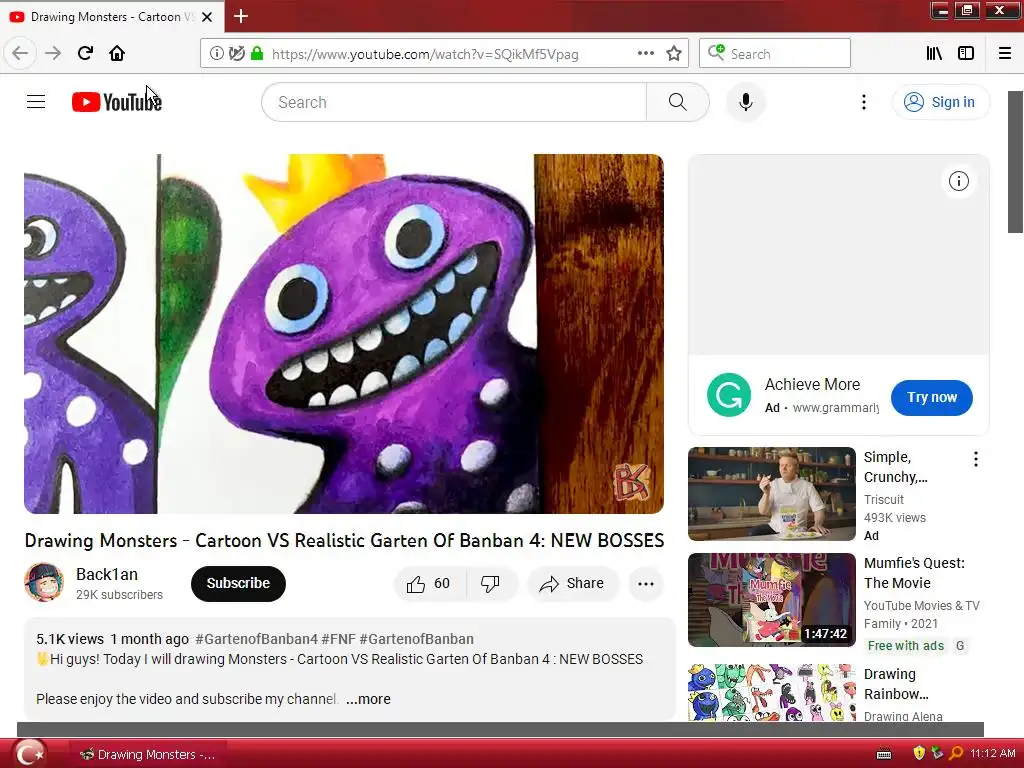Select the Drawing Monsters browser tab
Viewport: 1024px width, 768px height.
(x=112, y=17)
